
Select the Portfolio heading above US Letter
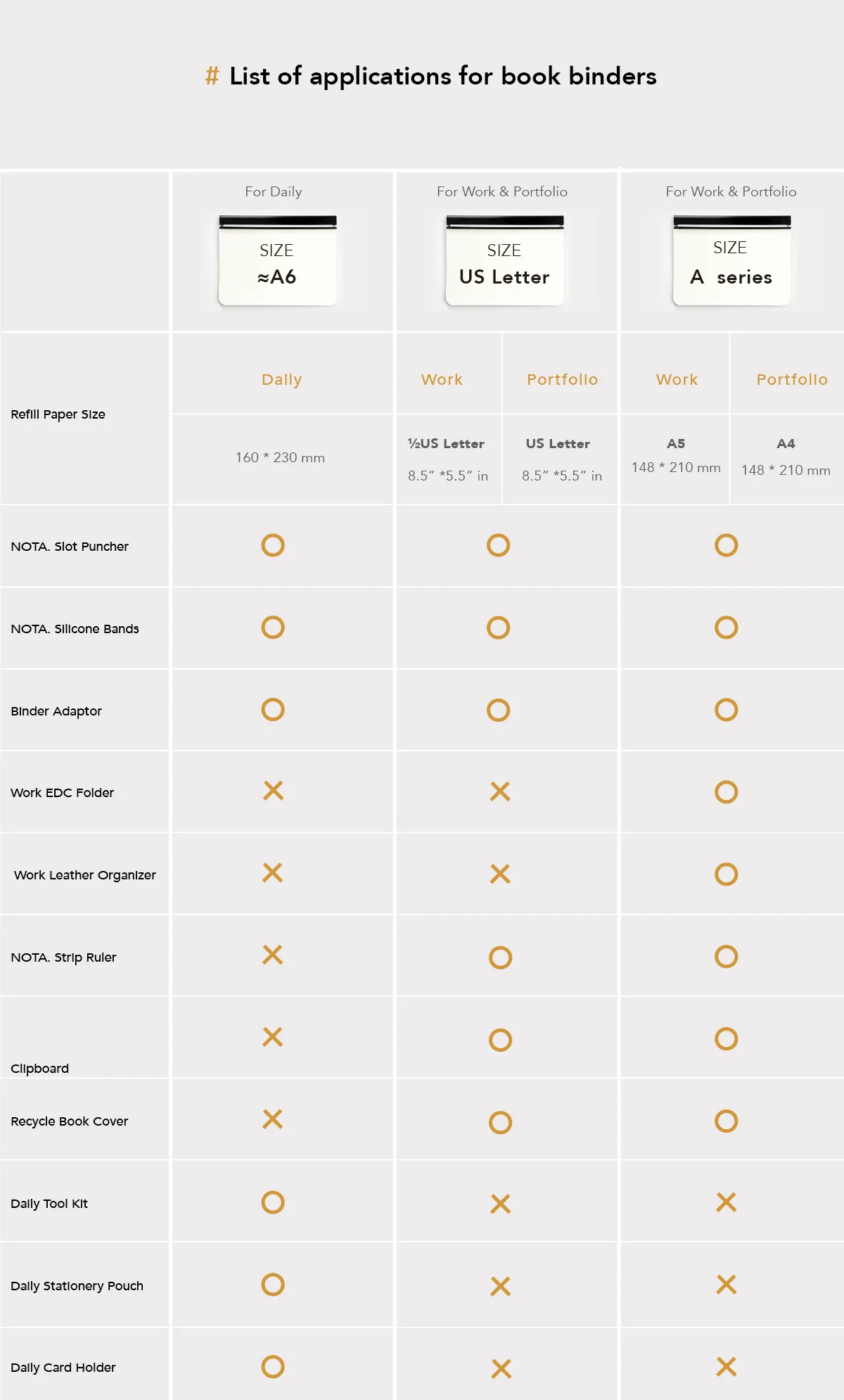pyautogui.click(x=562, y=380)
